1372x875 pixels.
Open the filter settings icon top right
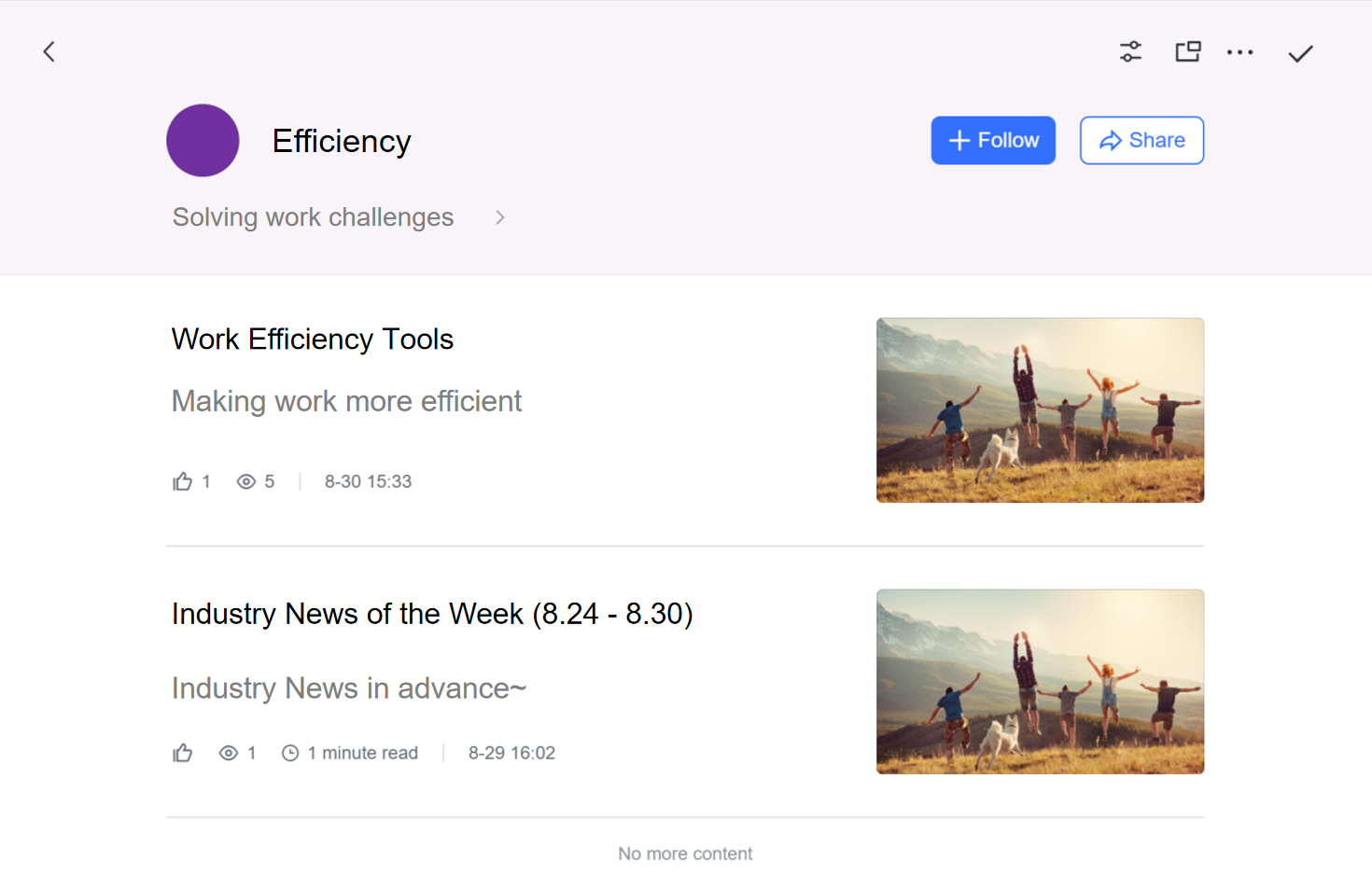pyautogui.click(x=1130, y=51)
